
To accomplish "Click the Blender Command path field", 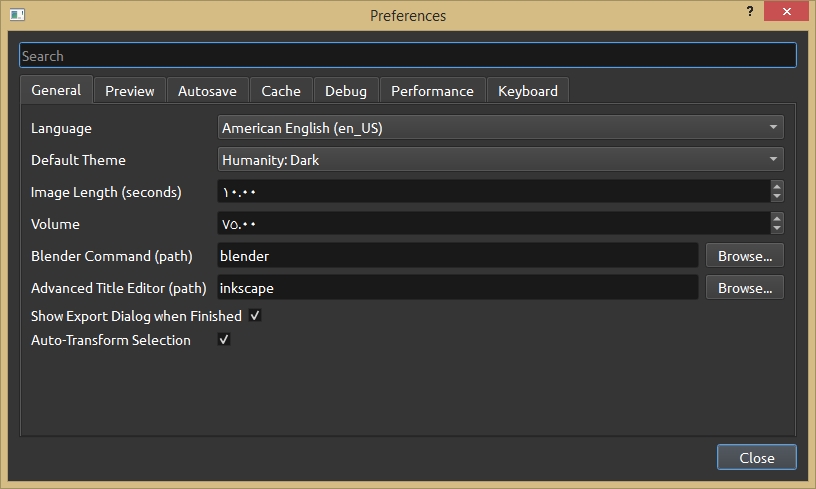I will (x=457, y=255).
